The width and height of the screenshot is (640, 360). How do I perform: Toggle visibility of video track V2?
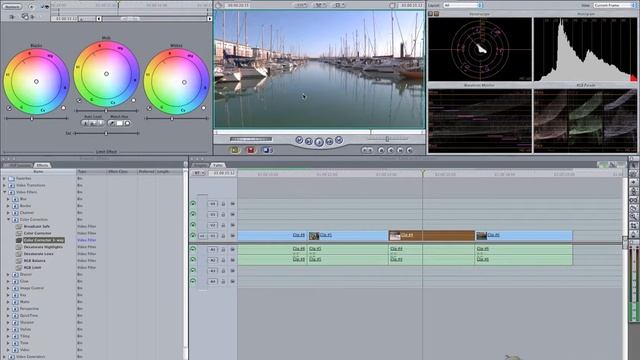click(x=193, y=225)
